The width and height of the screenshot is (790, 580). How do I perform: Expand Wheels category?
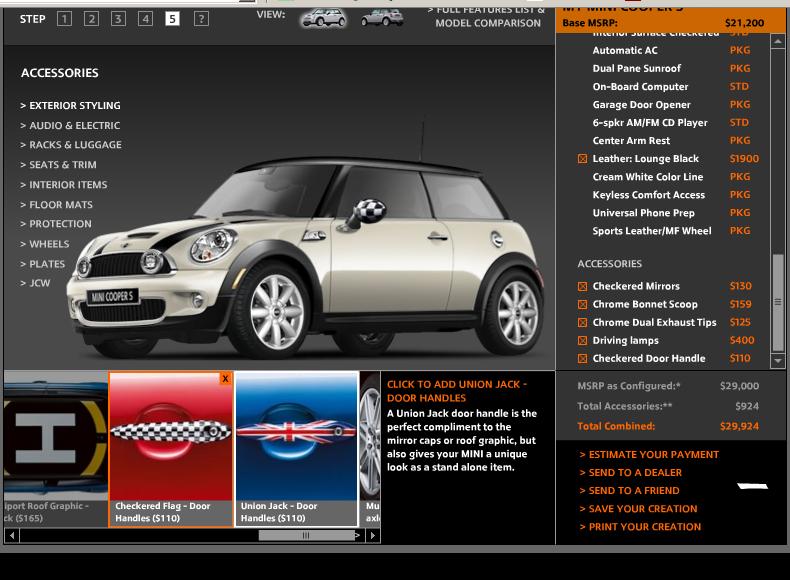point(45,244)
